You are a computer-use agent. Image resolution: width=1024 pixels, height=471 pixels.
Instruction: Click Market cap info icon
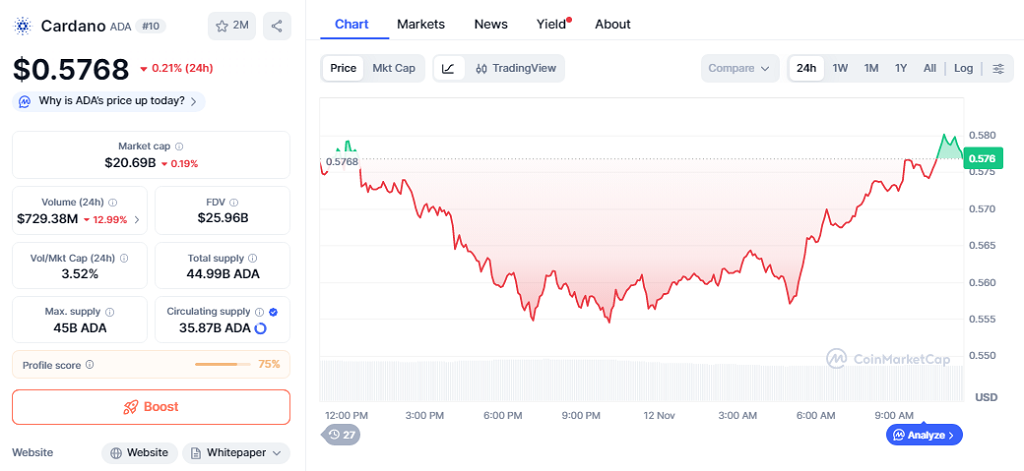coord(179,146)
